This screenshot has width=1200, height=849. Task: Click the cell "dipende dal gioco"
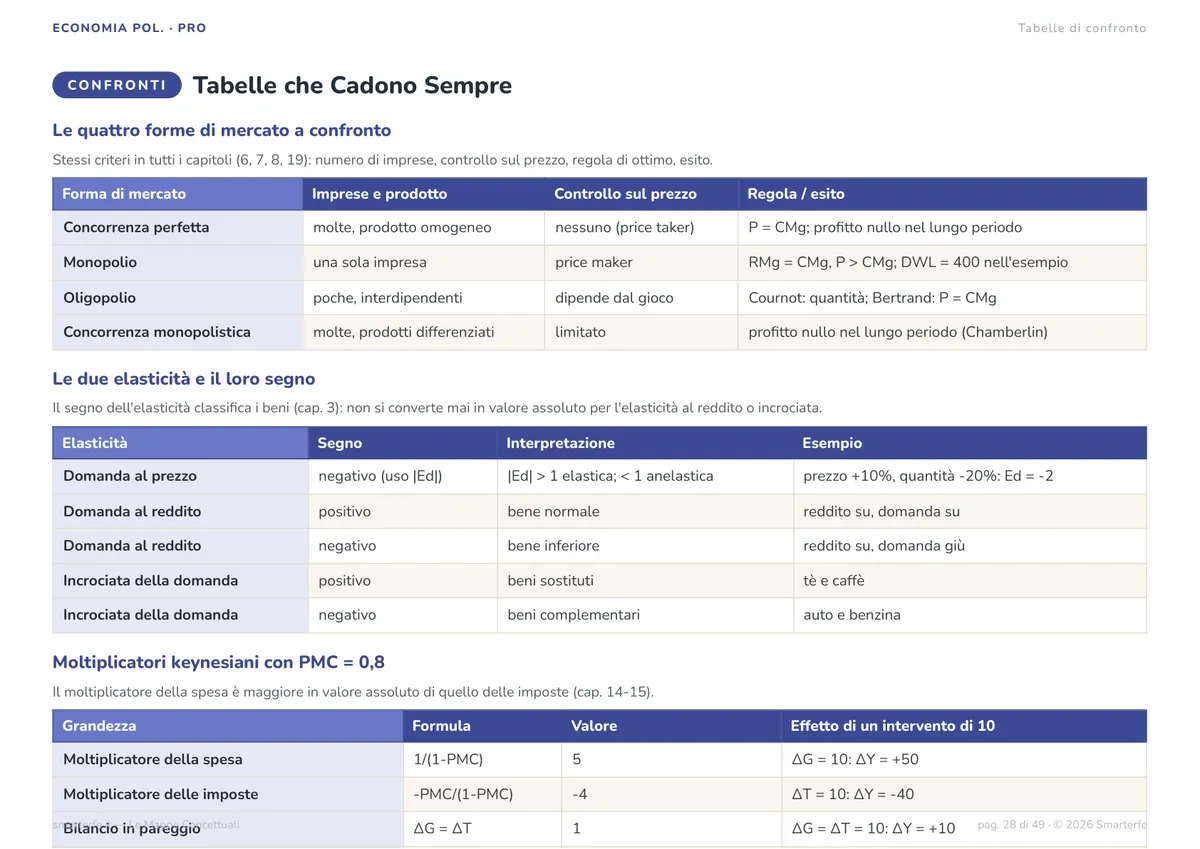[641, 297]
